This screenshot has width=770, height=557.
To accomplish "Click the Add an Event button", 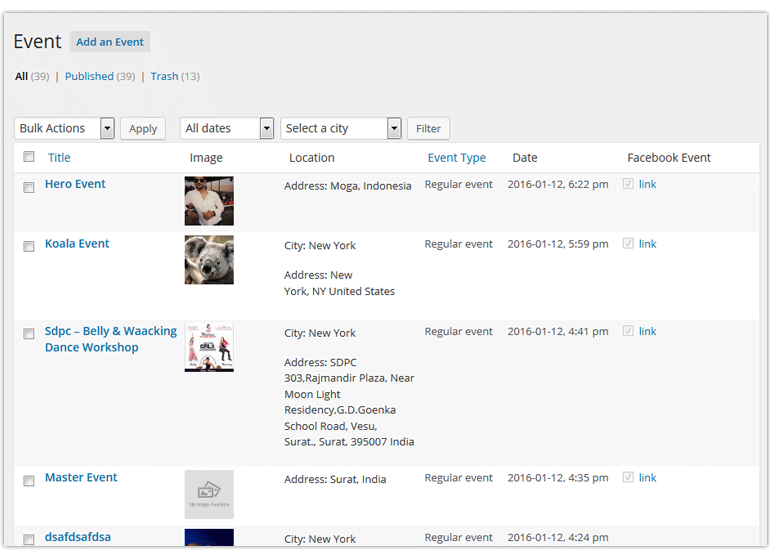I will (110, 42).
